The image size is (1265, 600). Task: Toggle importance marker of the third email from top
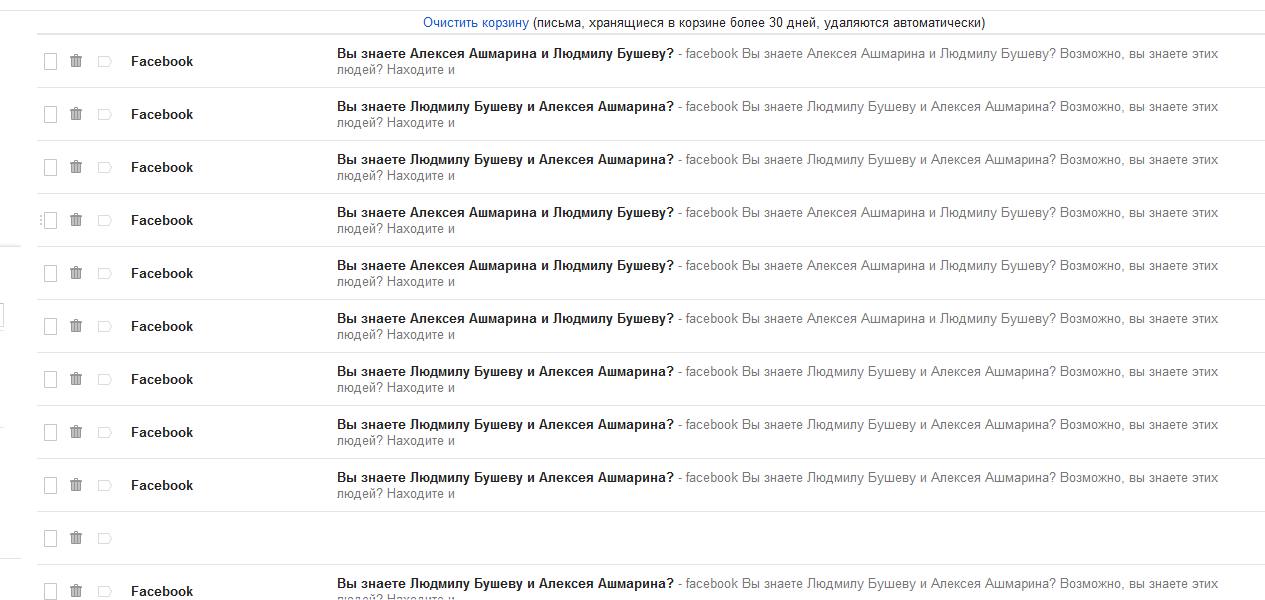(104, 167)
